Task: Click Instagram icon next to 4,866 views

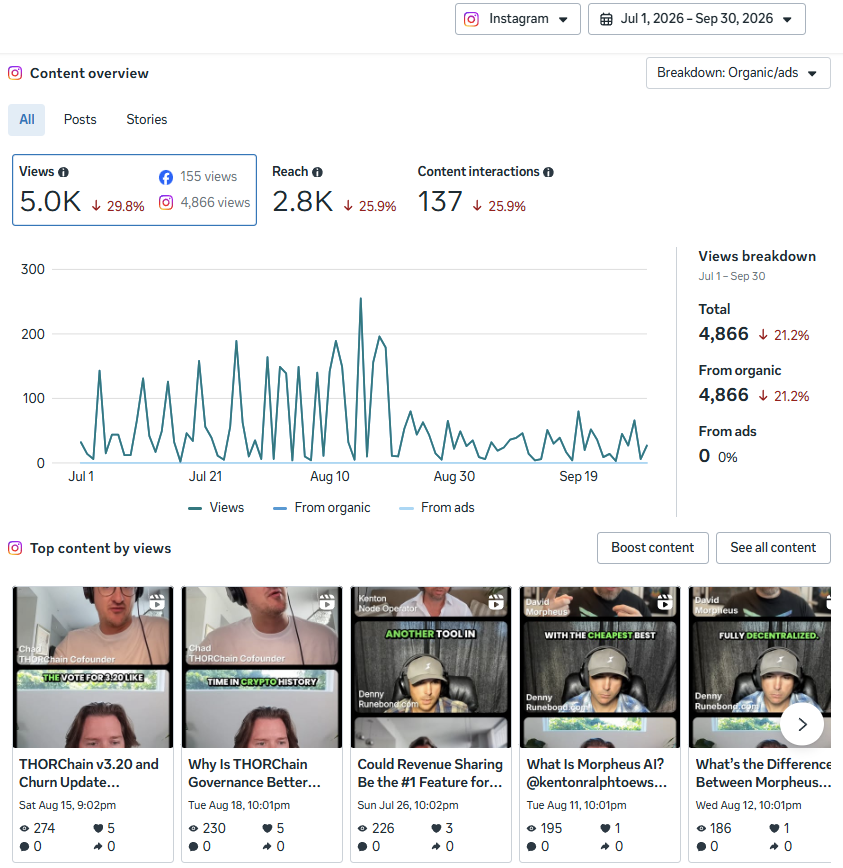Action: (x=166, y=203)
